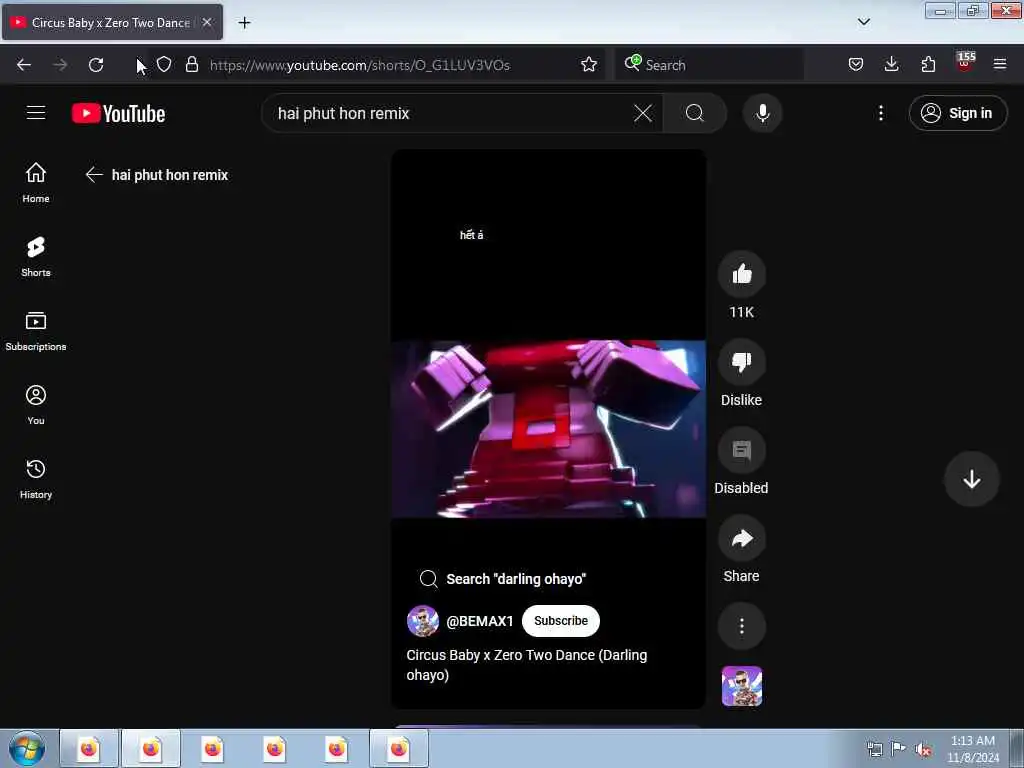
Task: Go to next short with down arrow
Action: click(x=972, y=479)
